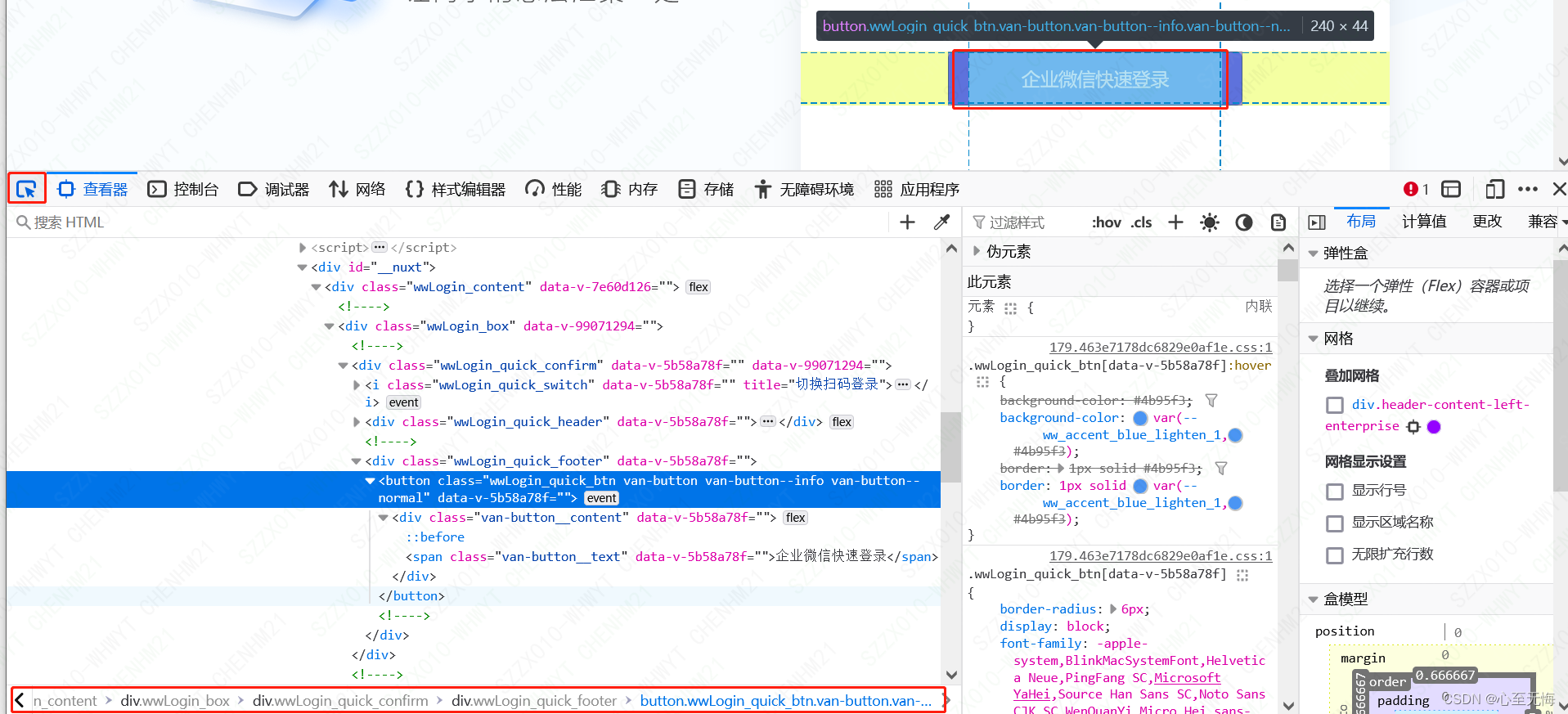The height and width of the screenshot is (714, 1568).
Task: Expand the 伪元素 pseudo-elements section
Action: point(976,251)
